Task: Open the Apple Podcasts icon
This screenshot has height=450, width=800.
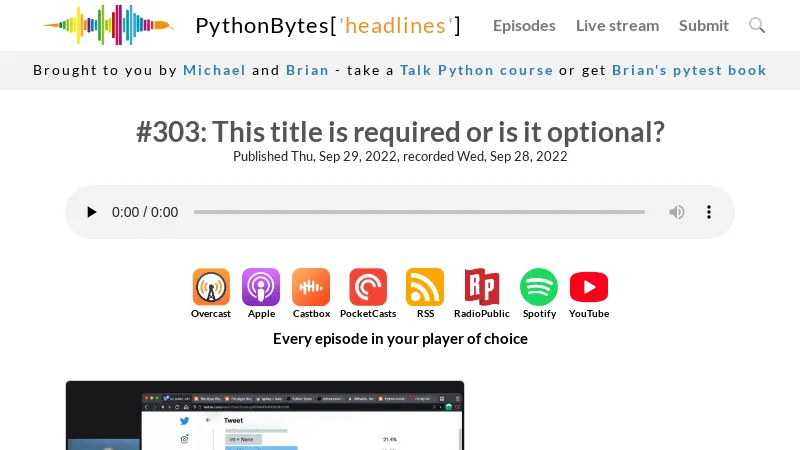Action: pos(261,287)
